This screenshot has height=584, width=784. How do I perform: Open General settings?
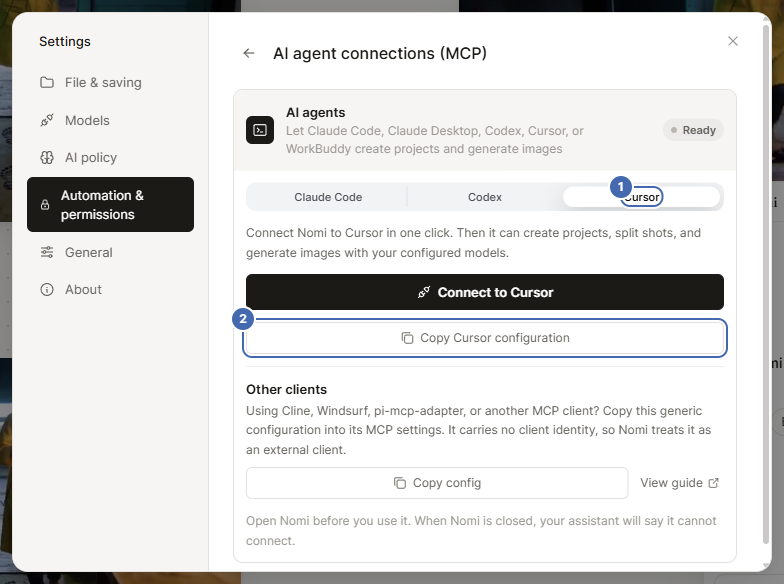(x=110, y=252)
